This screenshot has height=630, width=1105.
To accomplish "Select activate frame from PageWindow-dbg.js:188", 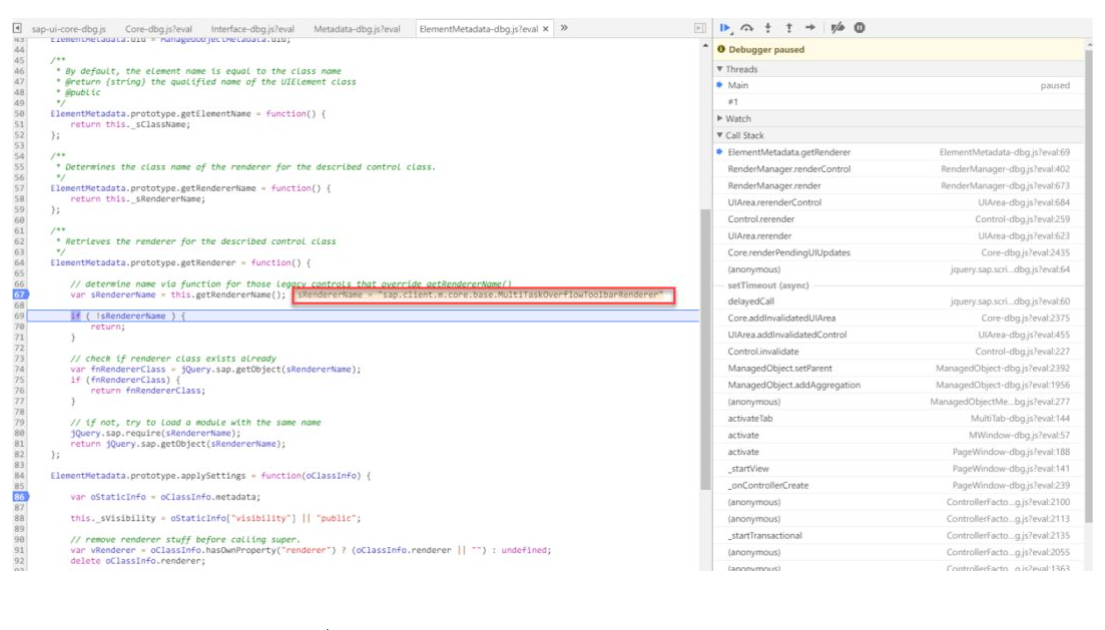I will [899, 452].
